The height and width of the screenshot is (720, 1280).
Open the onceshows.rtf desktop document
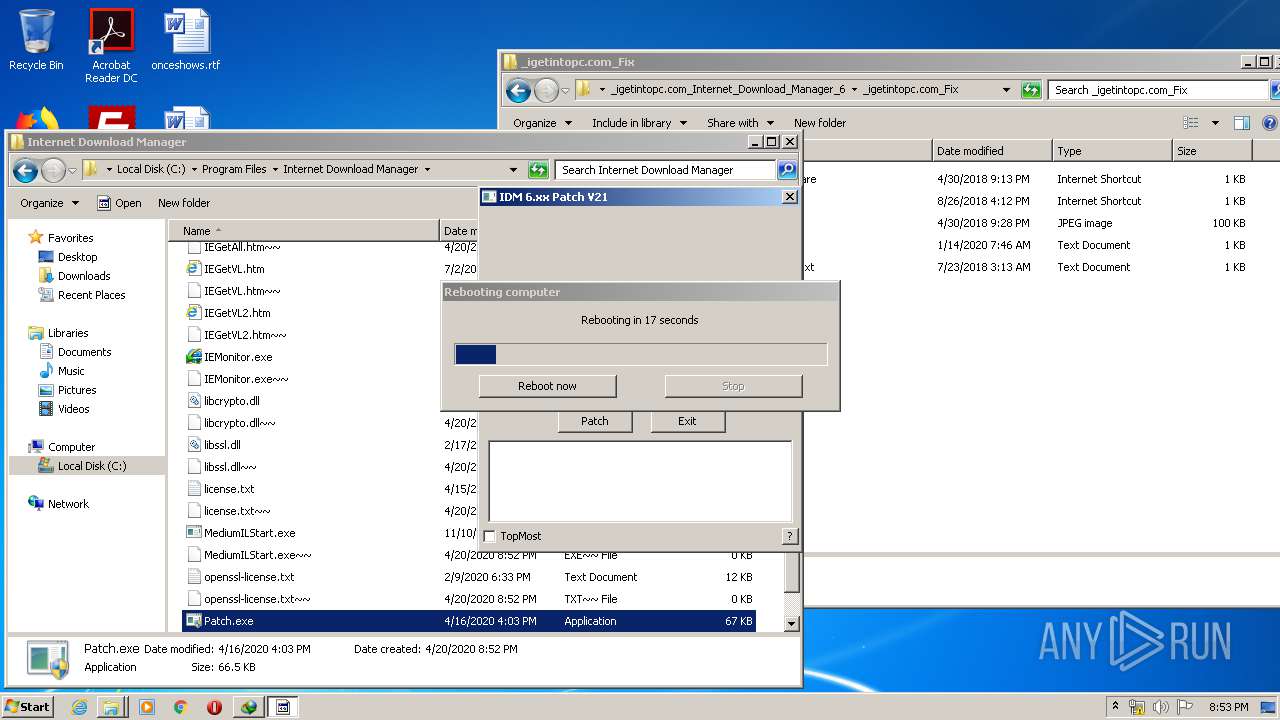pyautogui.click(x=186, y=40)
